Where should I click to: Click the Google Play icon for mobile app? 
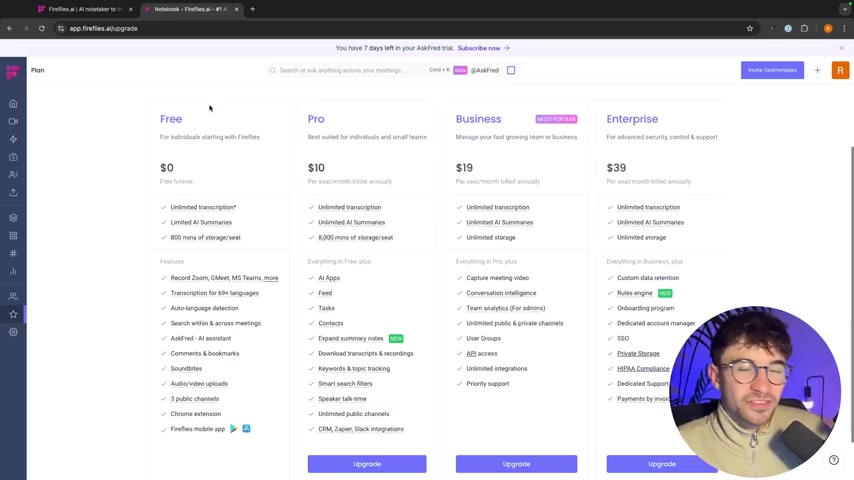(234, 429)
